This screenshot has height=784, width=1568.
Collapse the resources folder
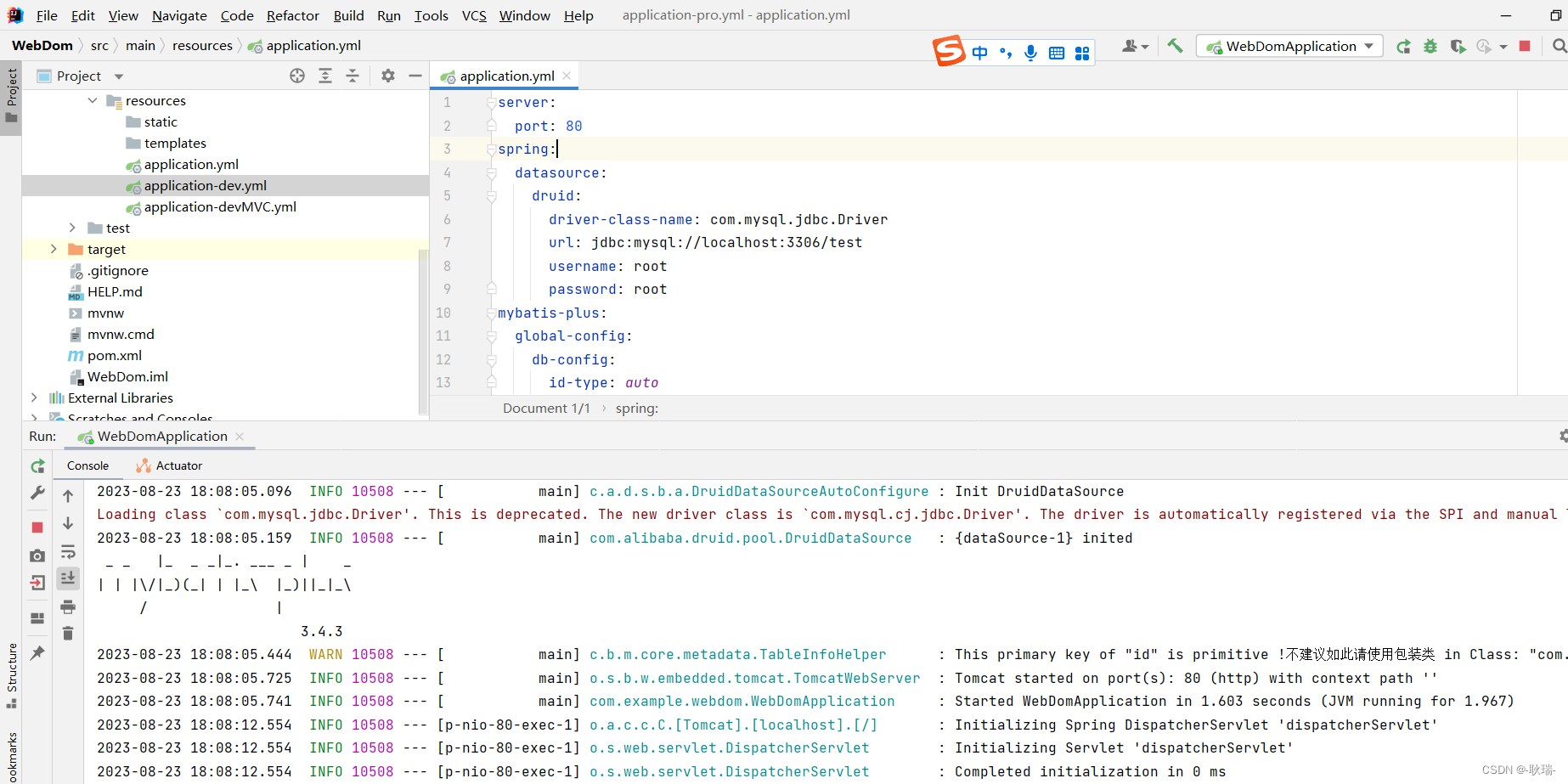click(93, 100)
